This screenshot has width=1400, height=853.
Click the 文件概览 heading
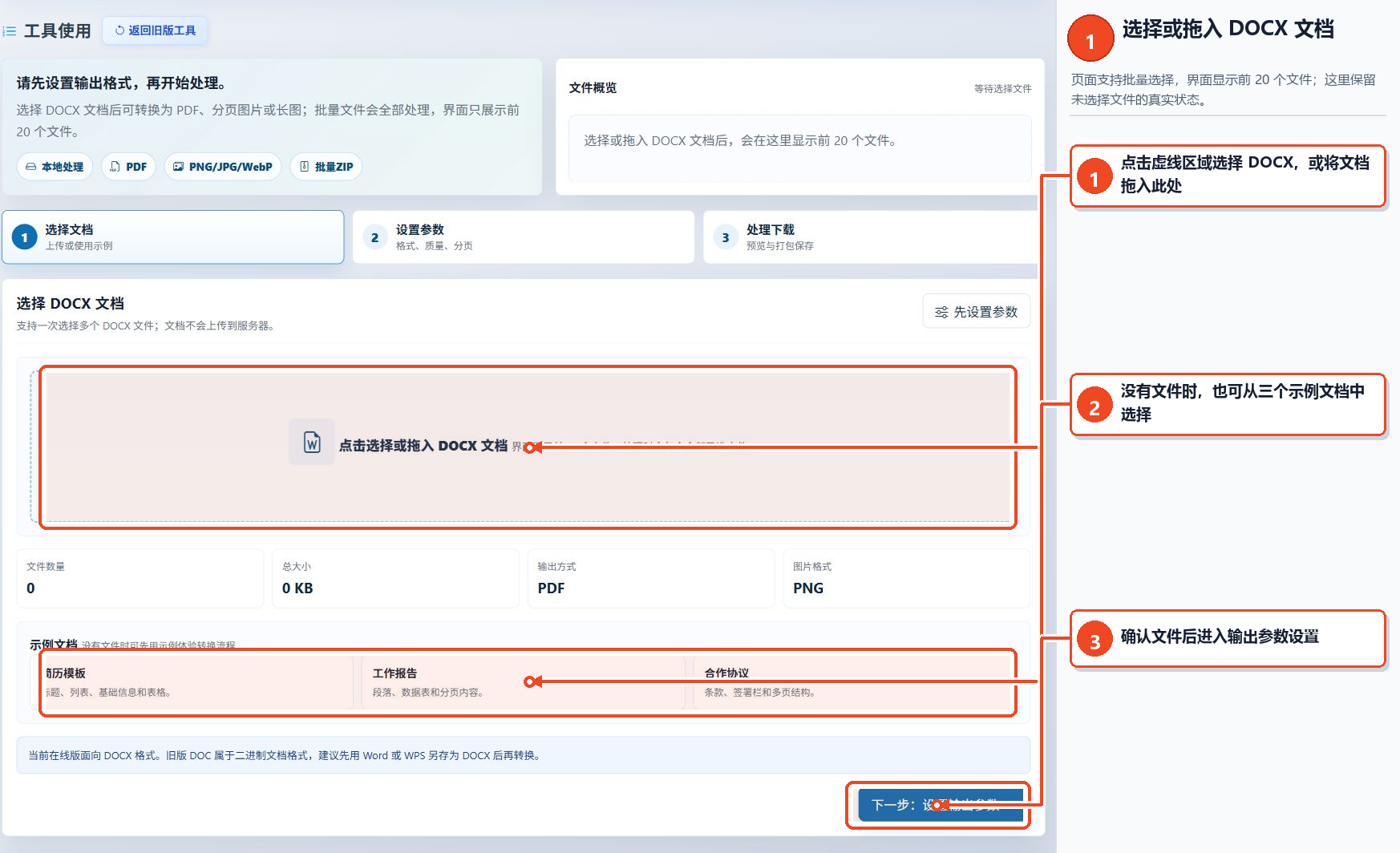[593, 88]
